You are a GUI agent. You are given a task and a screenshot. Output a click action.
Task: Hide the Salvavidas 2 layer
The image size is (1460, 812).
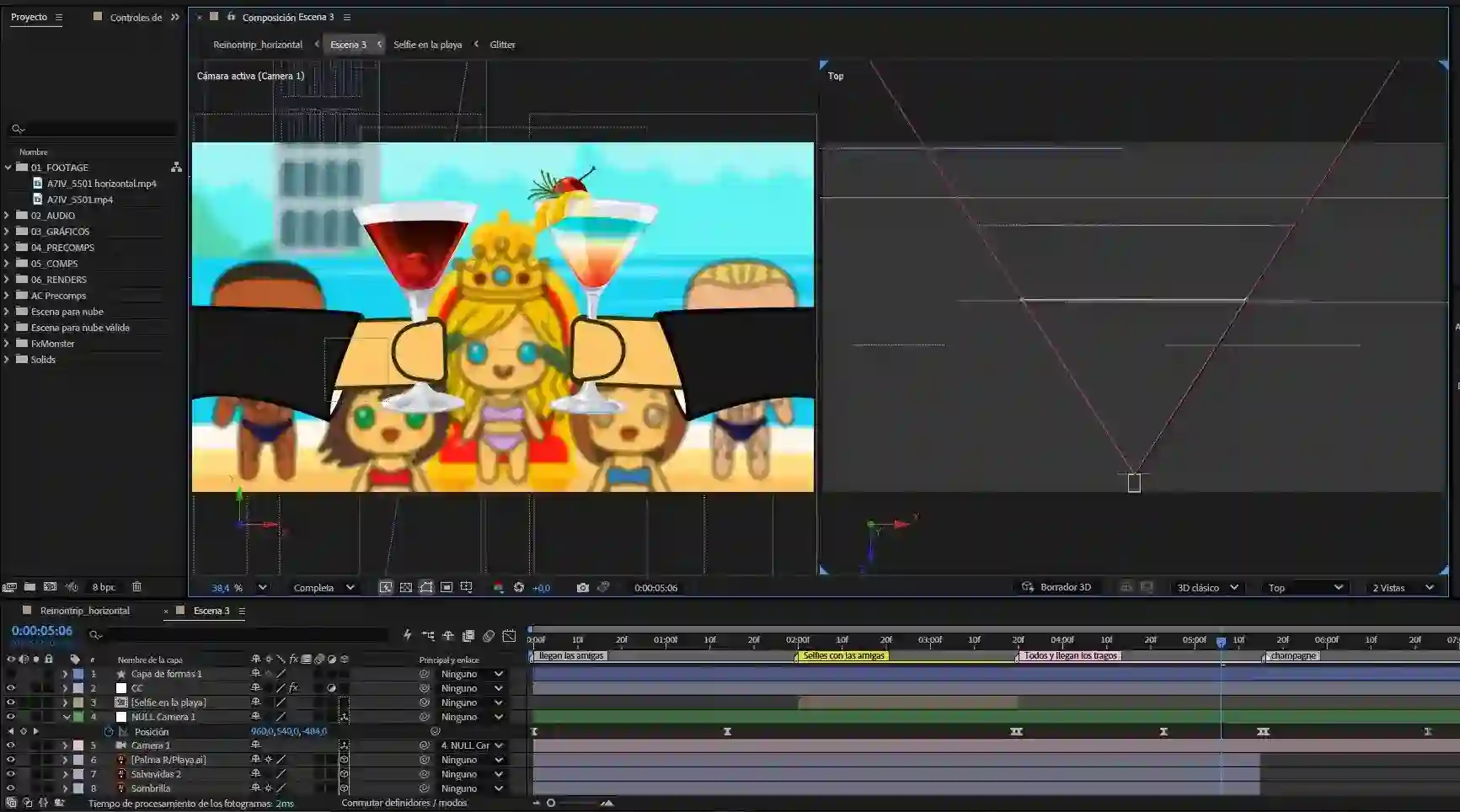click(x=11, y=774)
